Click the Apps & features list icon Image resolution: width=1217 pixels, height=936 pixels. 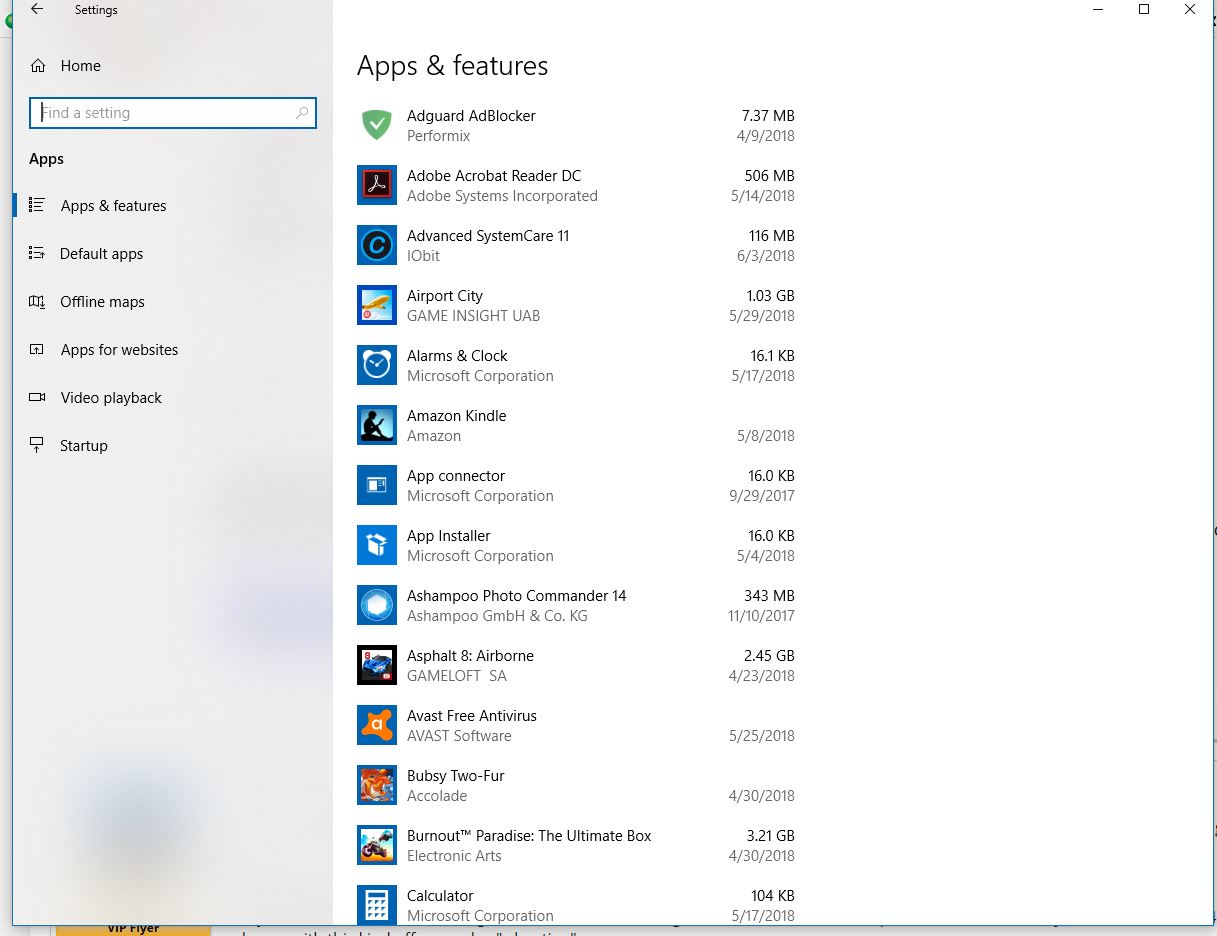tap(37, 205)
